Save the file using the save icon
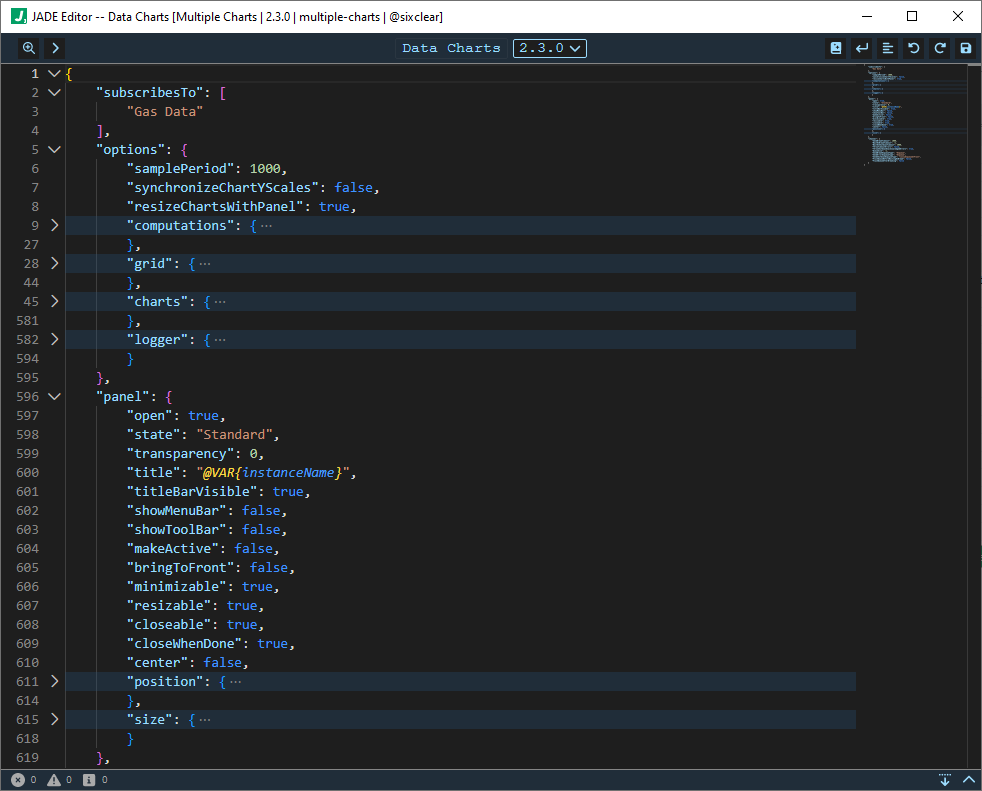982x791 pixels. click(963, 47)
